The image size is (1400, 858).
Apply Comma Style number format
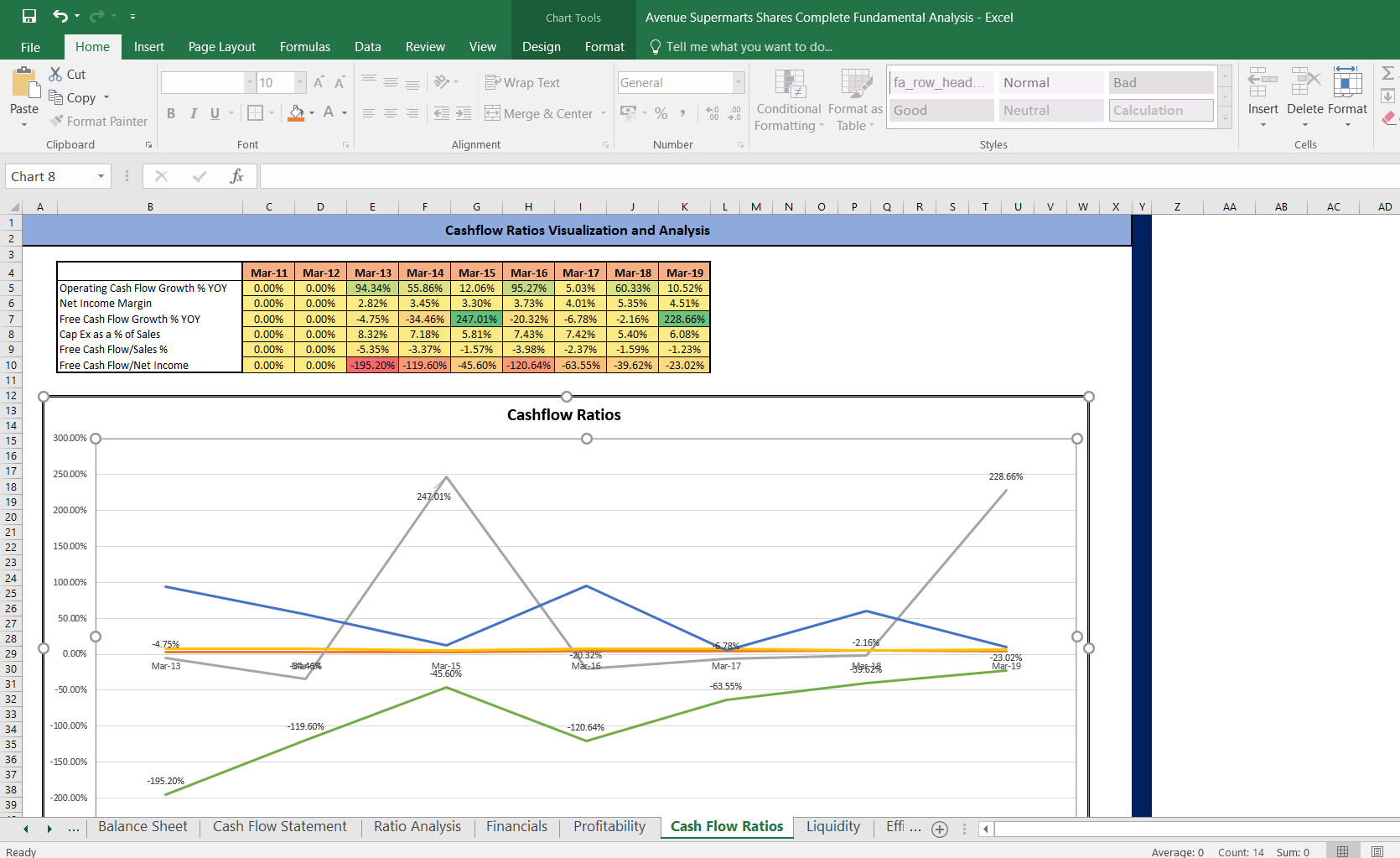click(682, 113)
